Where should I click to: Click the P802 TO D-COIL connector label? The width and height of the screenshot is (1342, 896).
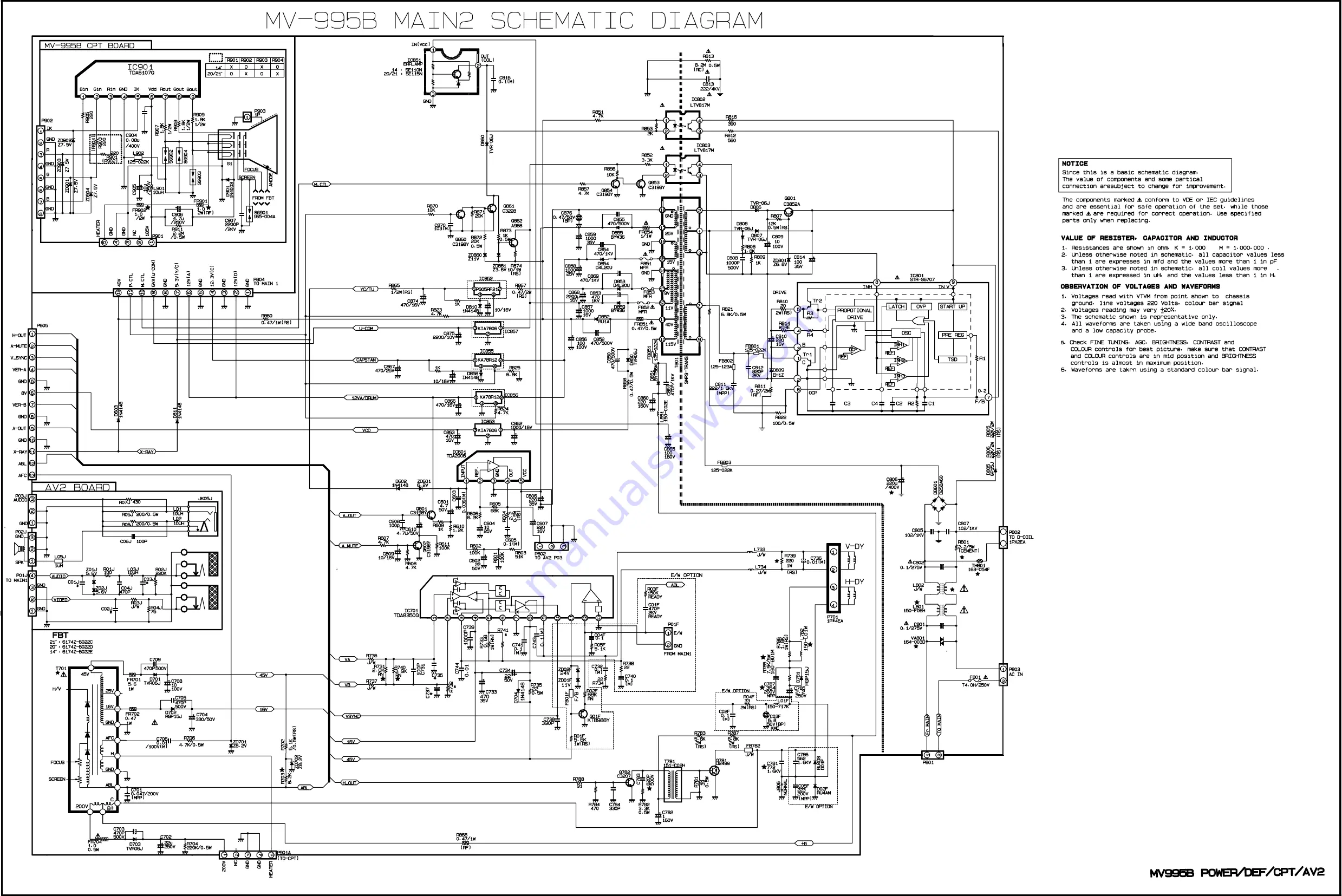(x=1021, y=537)
